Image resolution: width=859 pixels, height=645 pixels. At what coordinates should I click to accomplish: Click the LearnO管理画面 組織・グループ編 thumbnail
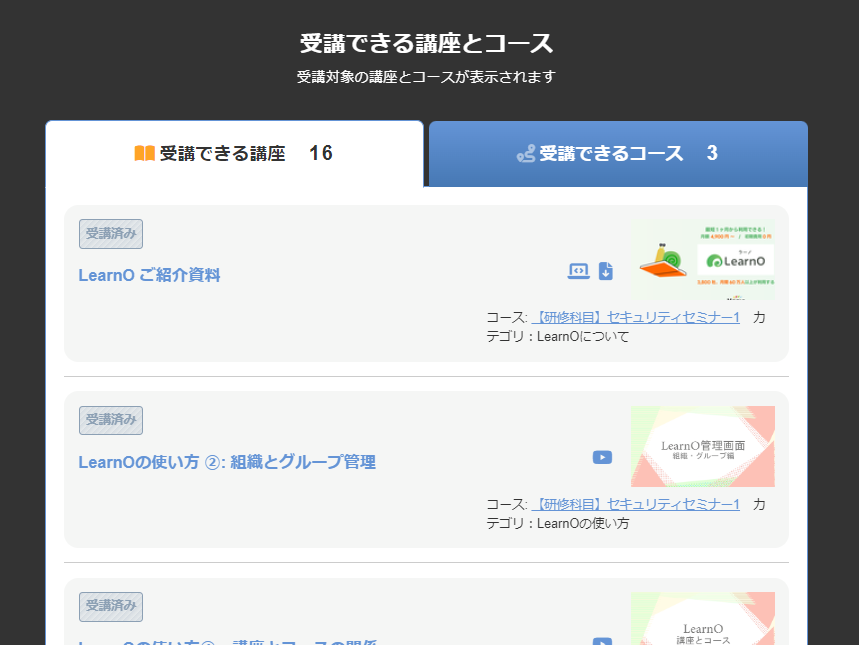(x=703, y=447)
